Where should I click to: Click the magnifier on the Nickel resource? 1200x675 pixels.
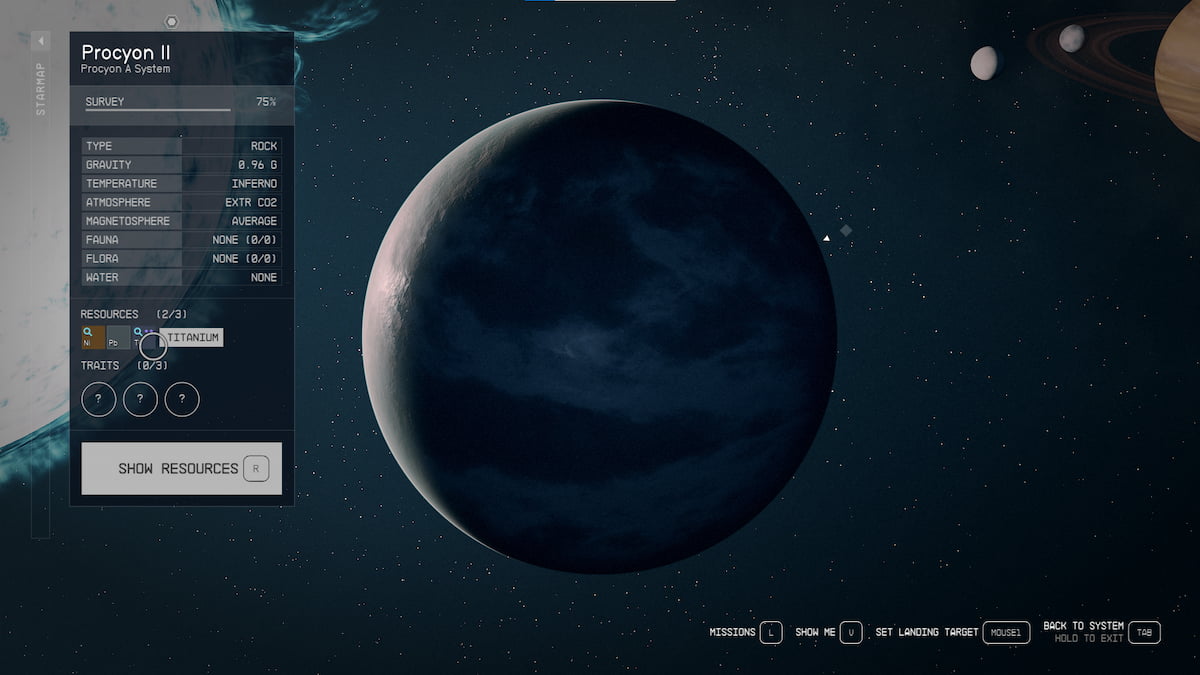87,331
